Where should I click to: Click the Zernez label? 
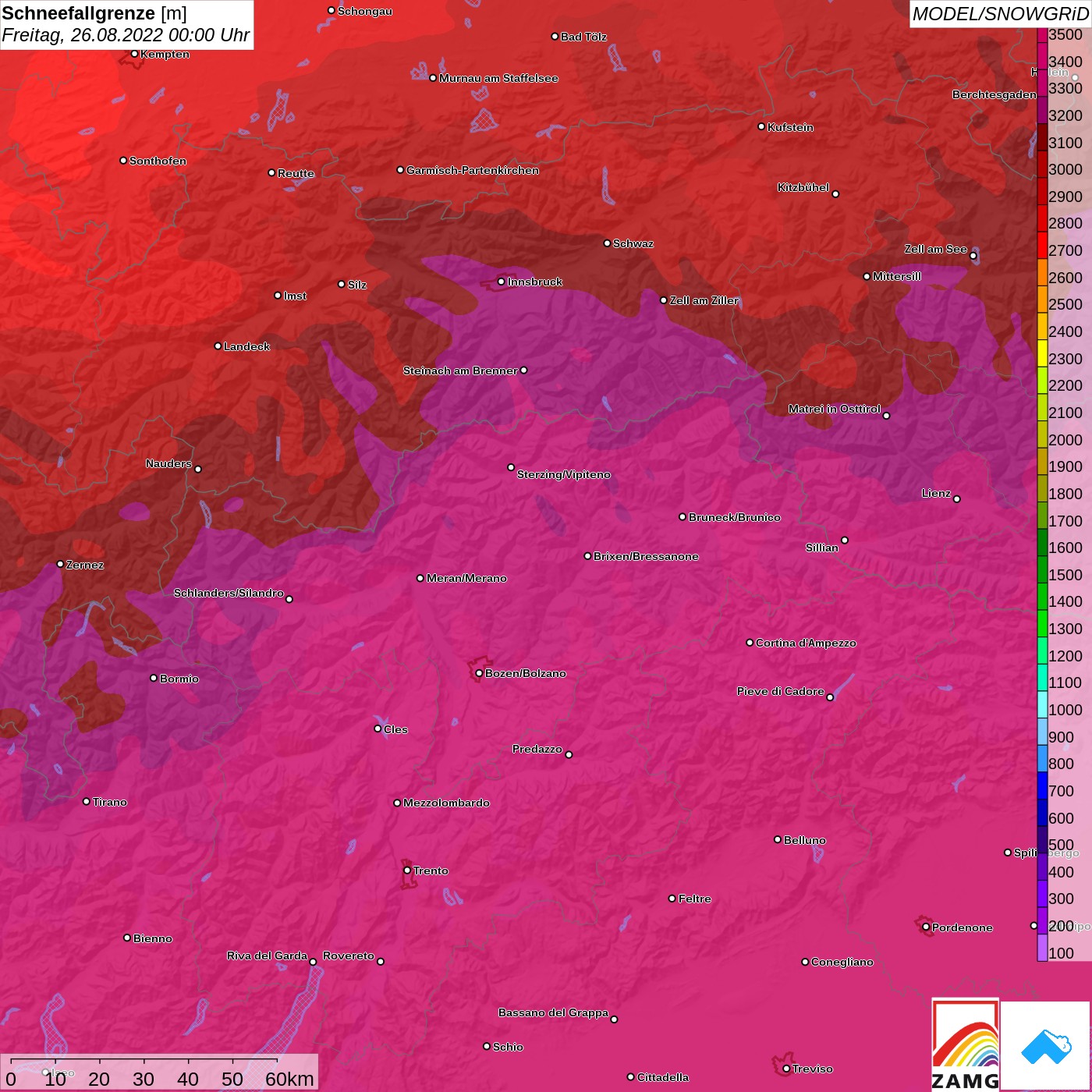point(85,565)
